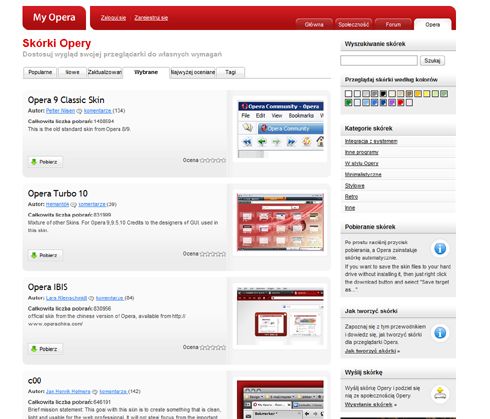The image size is (490, 419).
Task: Open the Forum navigation tab
Action: [x=393, y=24]
